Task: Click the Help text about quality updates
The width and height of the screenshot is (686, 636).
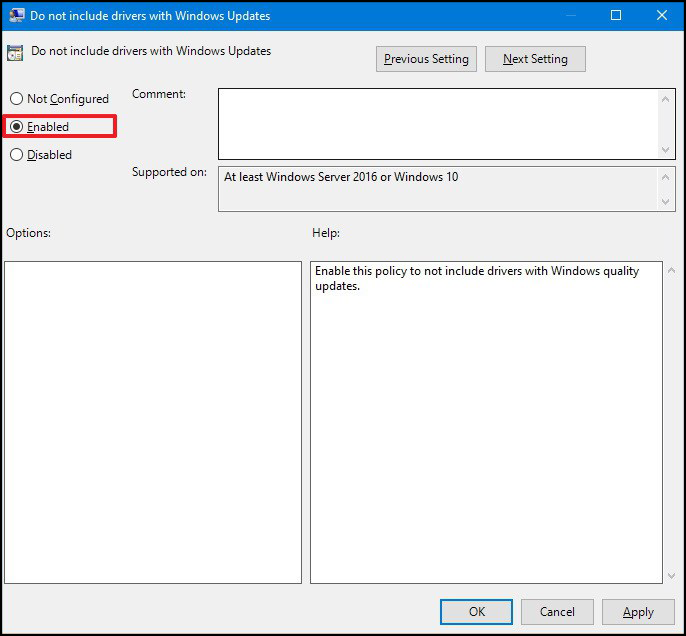Action: (477, 278)
